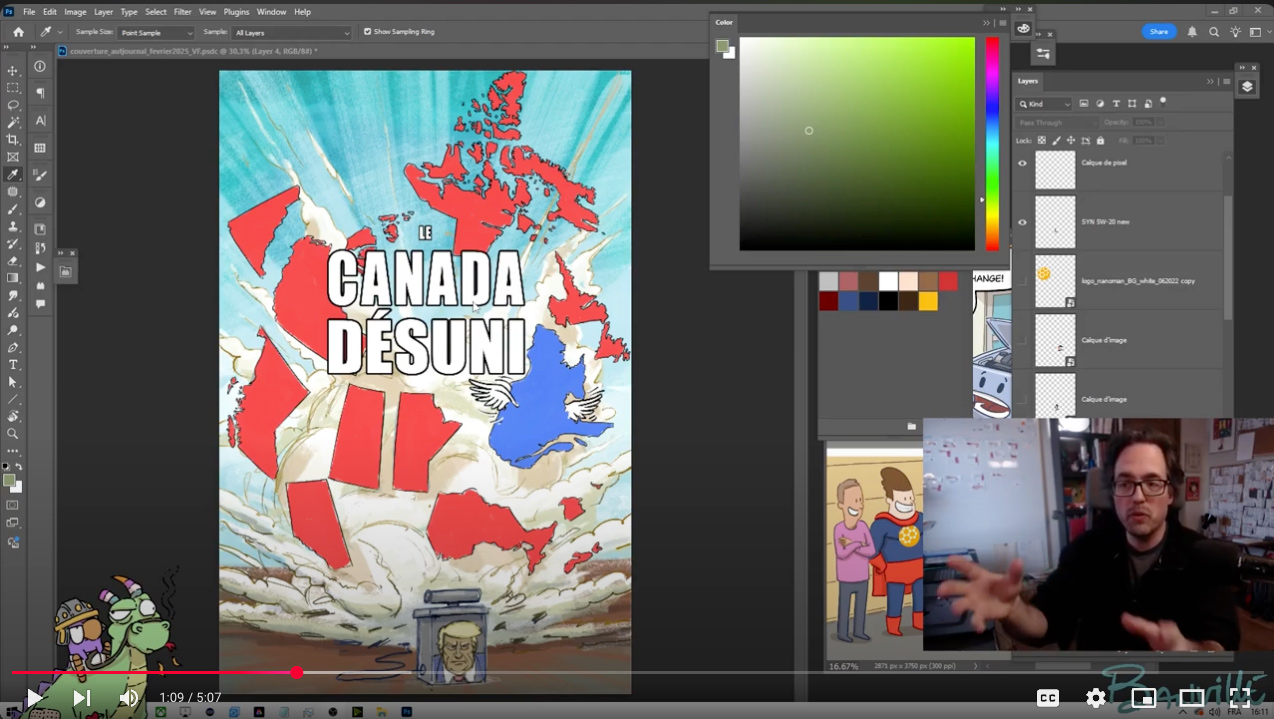The height and width of the screenshot is (719, 1274).
Task: Open the Paragraph panel icon
Action: (40, 93)
